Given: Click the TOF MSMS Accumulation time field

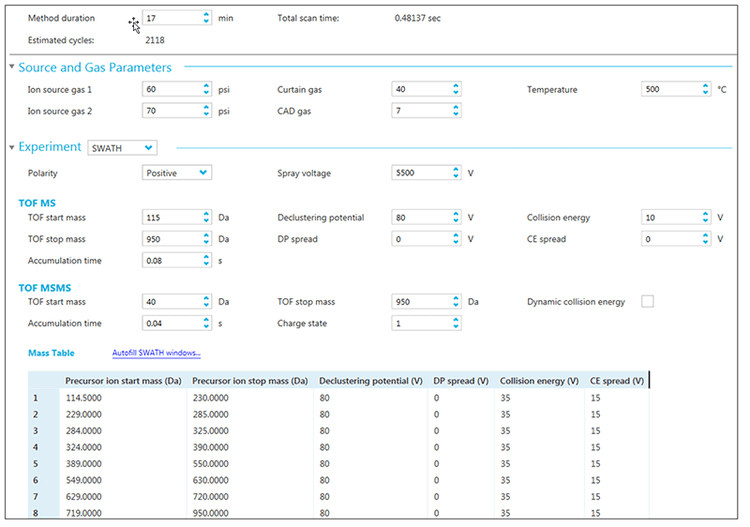Looking at the screenshot, I should (x=170, y=323).
